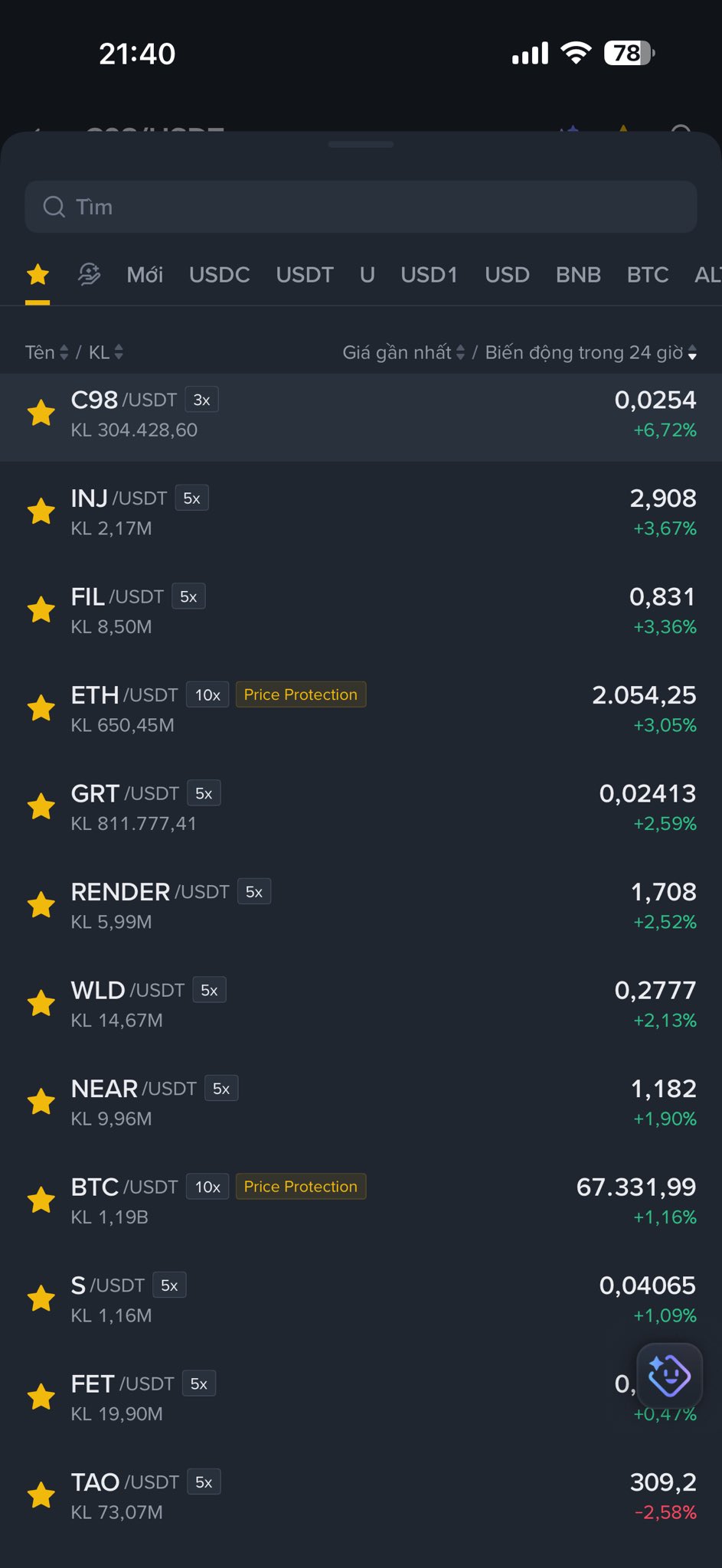This screenshot has width=722, height=1568.
Task: Toggle the INJ/USDT favorite star
Action: pos(41,511)
